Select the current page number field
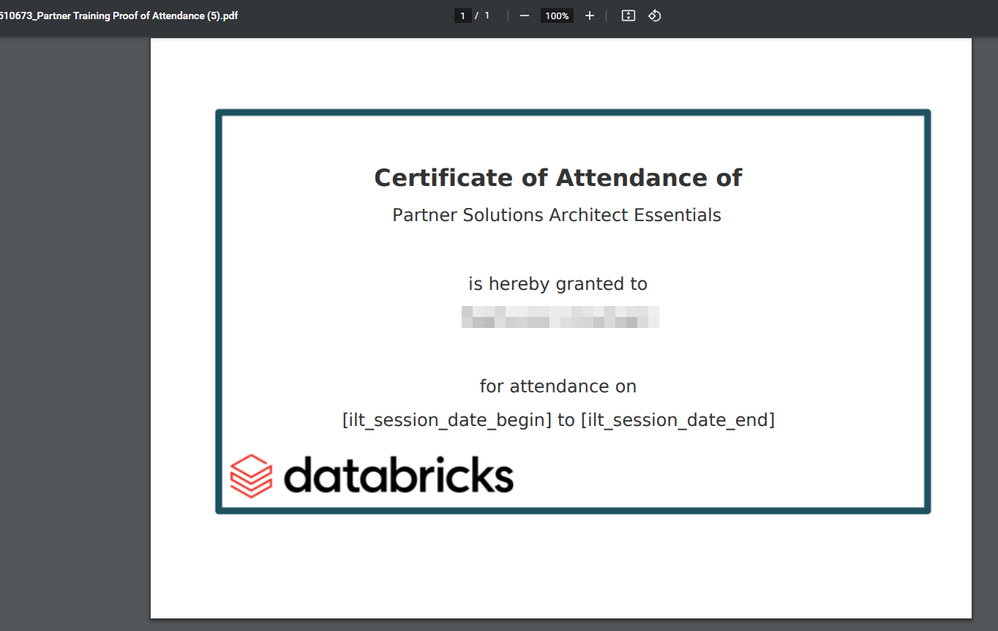This screenshot has height=631, width=998. tap(462, 16)
